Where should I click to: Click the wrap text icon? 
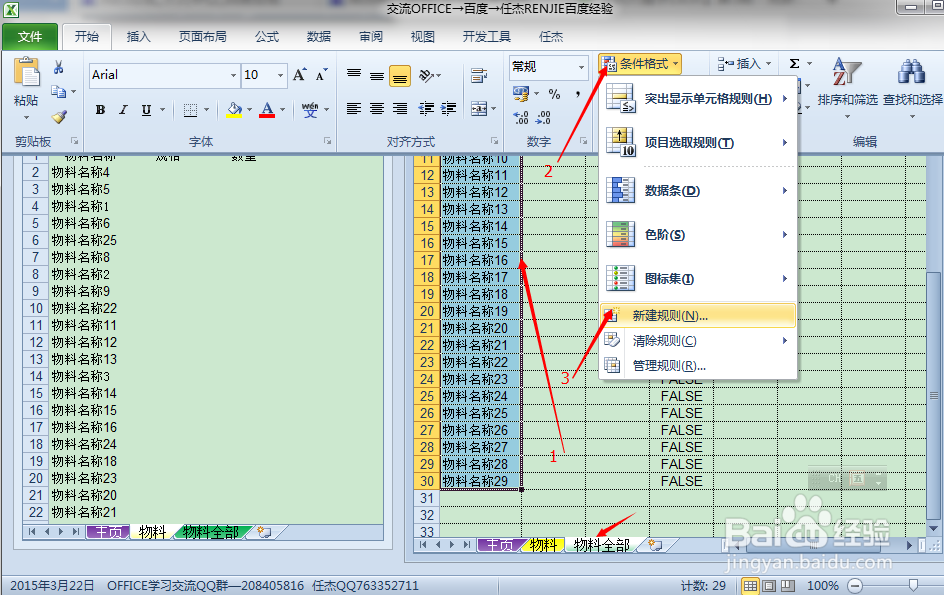pos(479,75)
